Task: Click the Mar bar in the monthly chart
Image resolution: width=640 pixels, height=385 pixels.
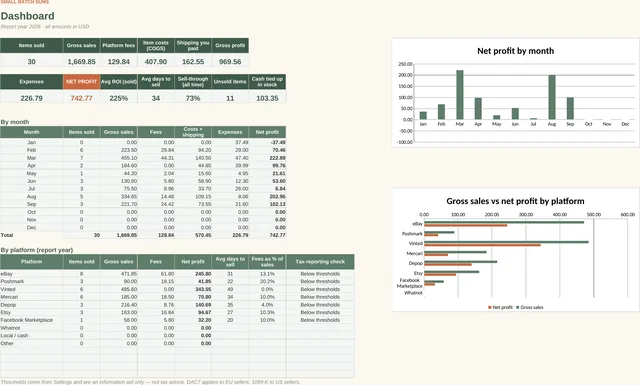Action: click(x=460, y=95)
